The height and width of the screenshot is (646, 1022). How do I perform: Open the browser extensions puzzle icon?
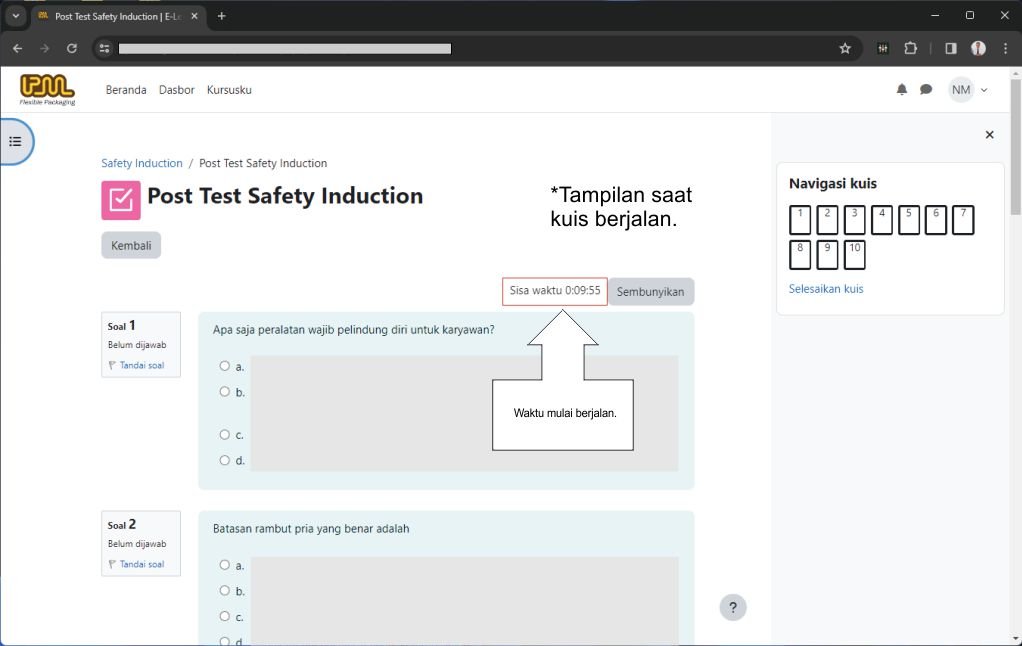[x=910, y=48]
